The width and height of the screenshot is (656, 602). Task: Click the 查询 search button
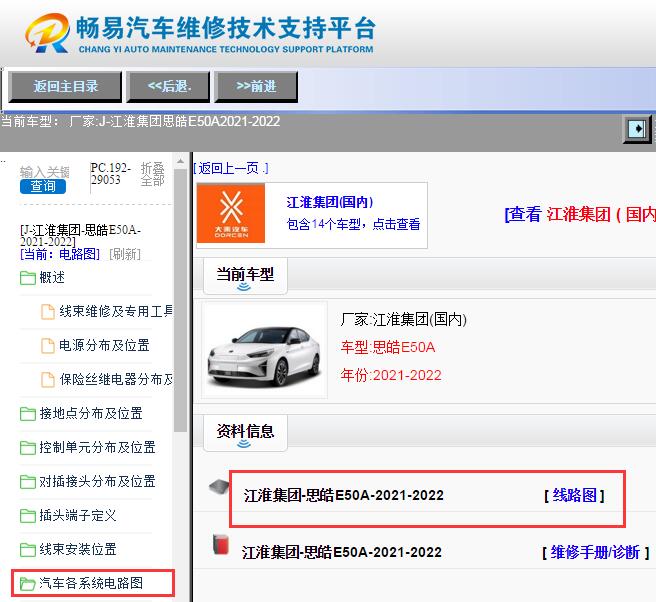pos(43,186)
